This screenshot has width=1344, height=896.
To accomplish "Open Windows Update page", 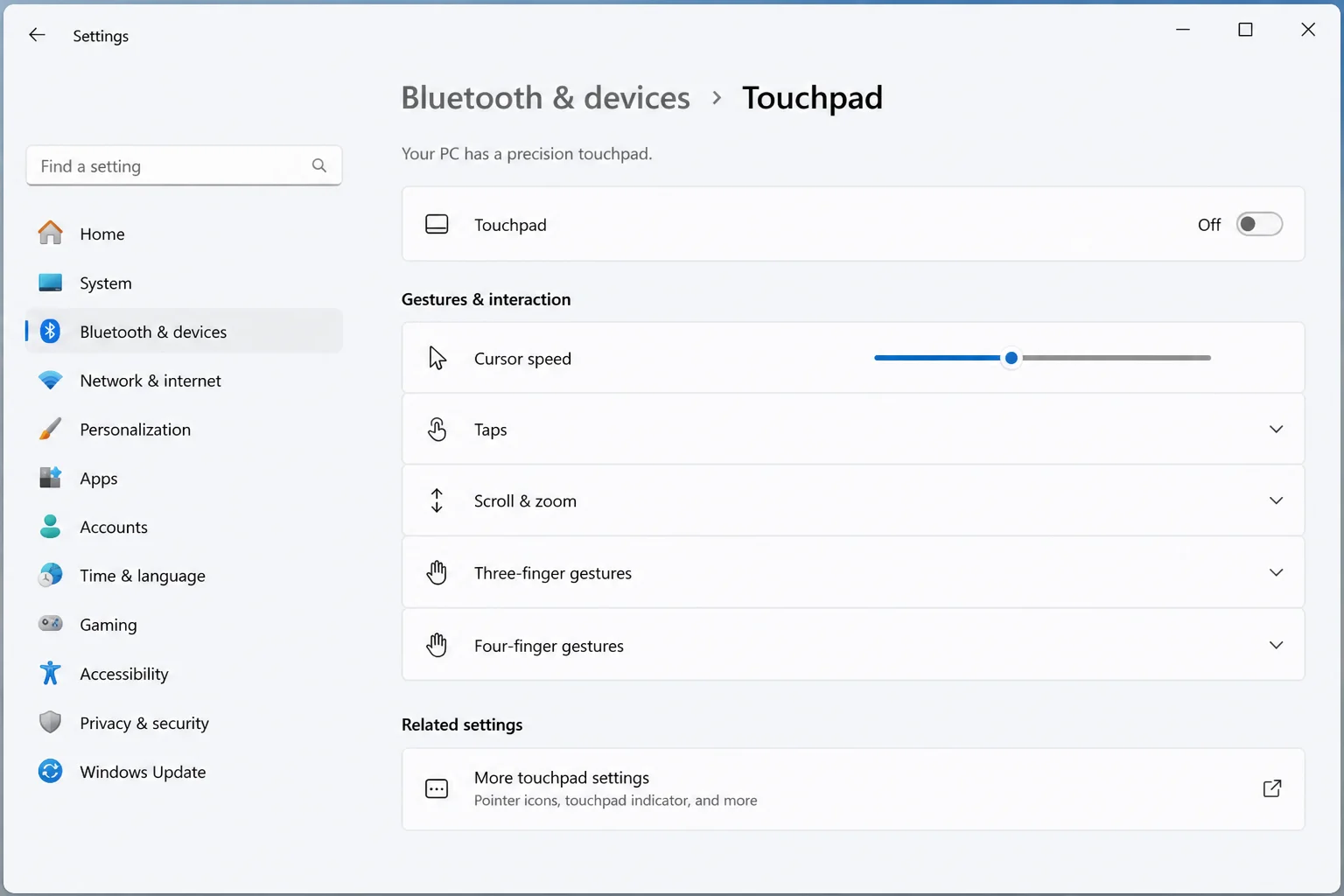I will [184, 772].
